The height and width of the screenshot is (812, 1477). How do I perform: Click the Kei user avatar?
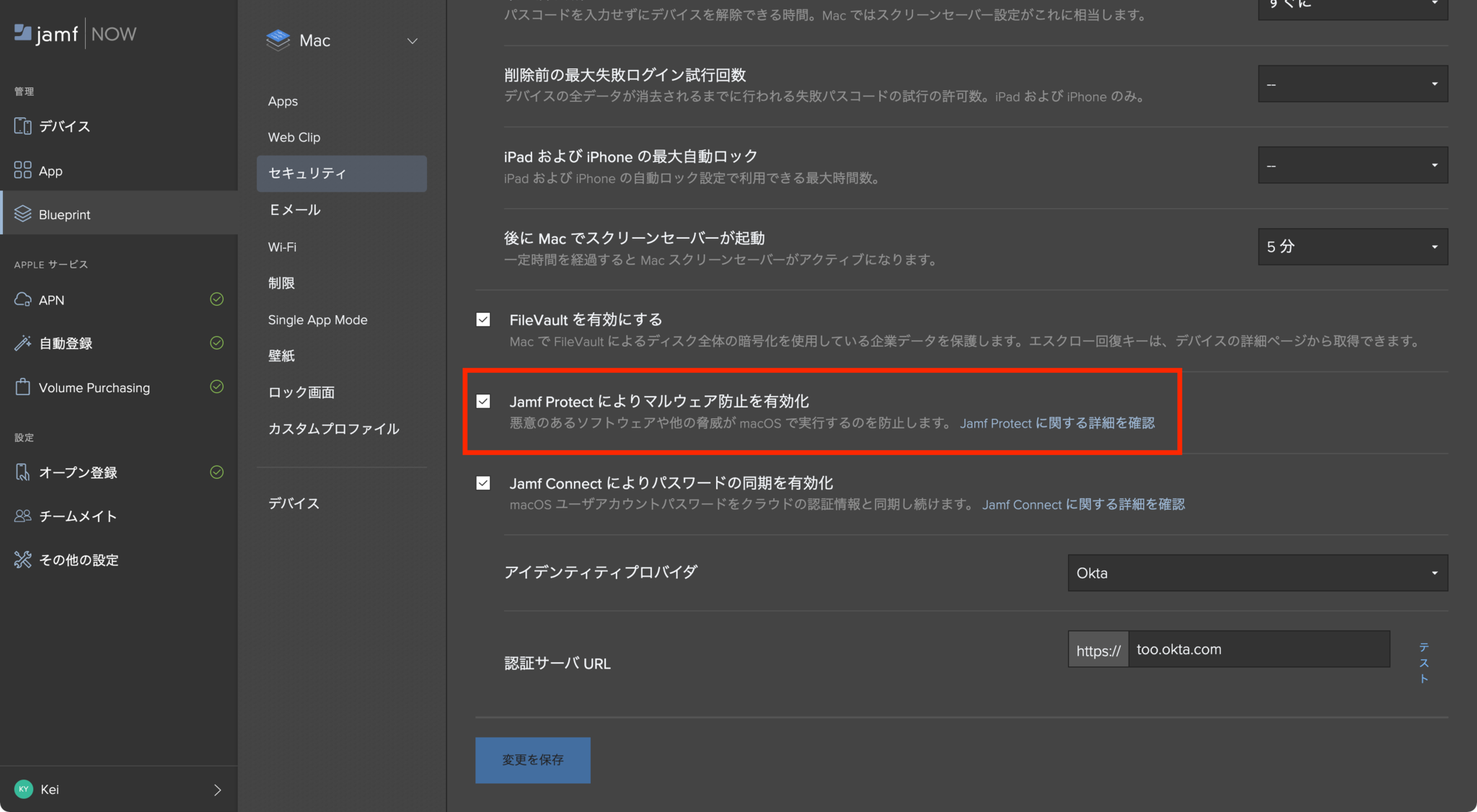(24, 789)
